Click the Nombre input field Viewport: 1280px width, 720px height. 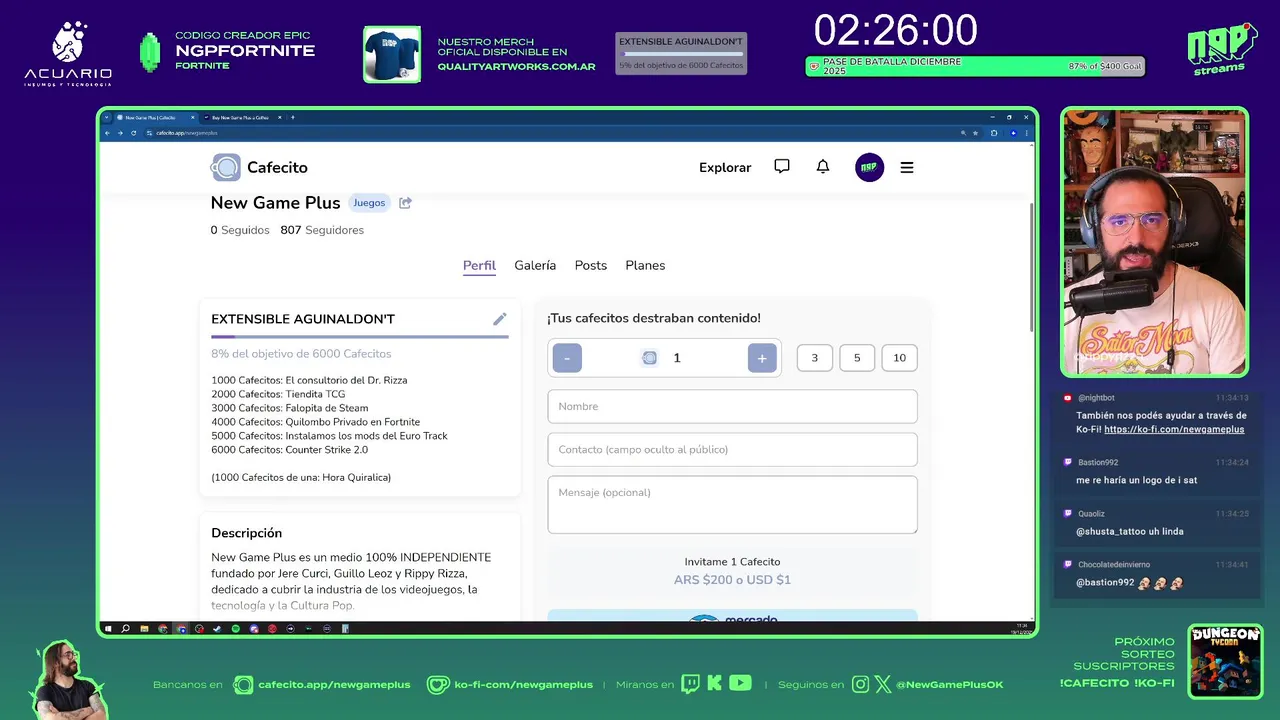(732, 407)
